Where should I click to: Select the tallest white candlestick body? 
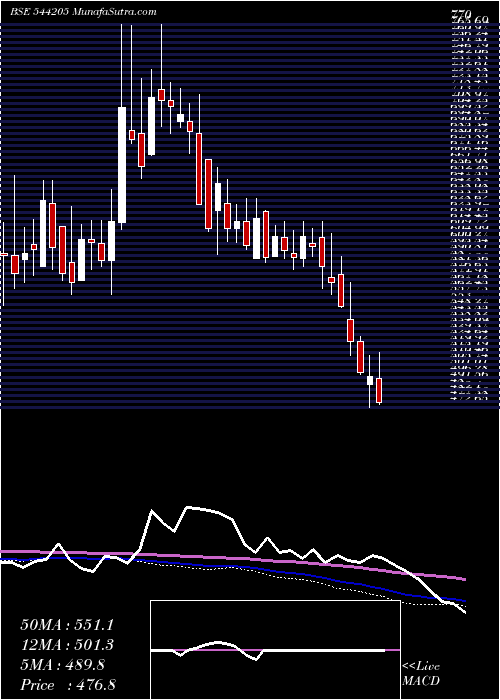[x=122, y=165]
